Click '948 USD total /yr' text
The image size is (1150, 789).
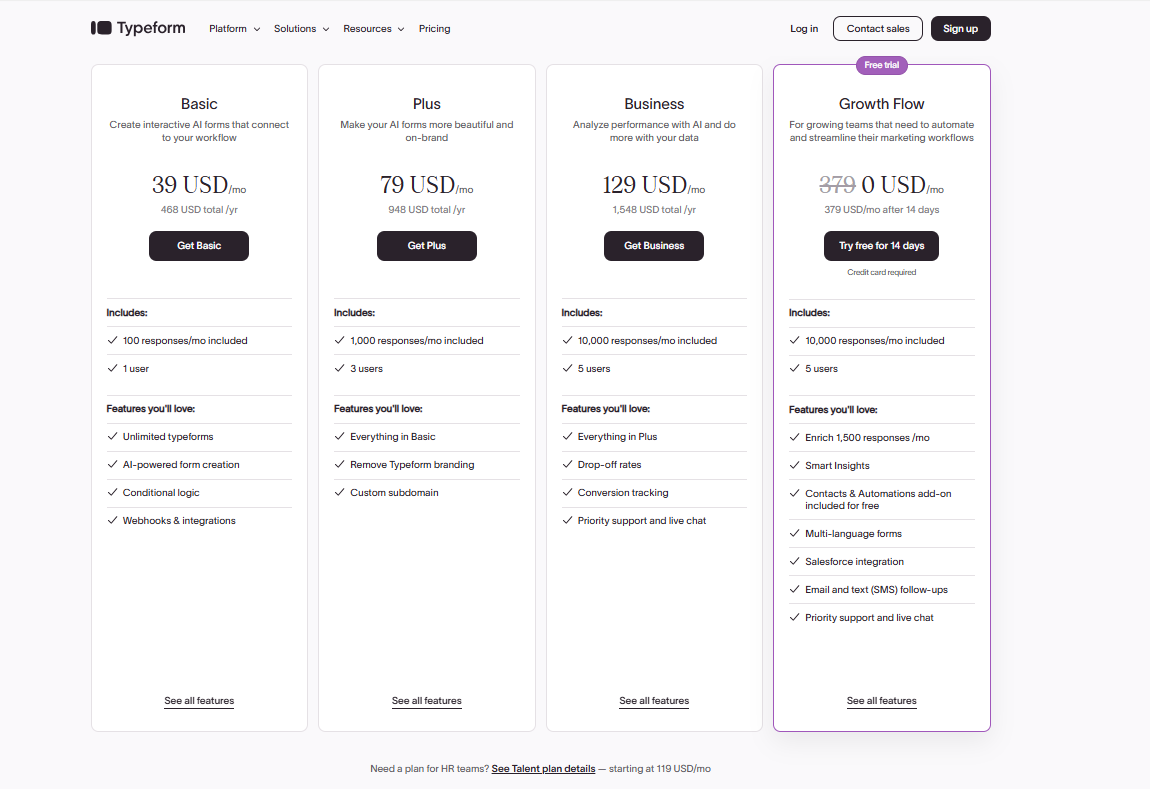click(427, 210)
